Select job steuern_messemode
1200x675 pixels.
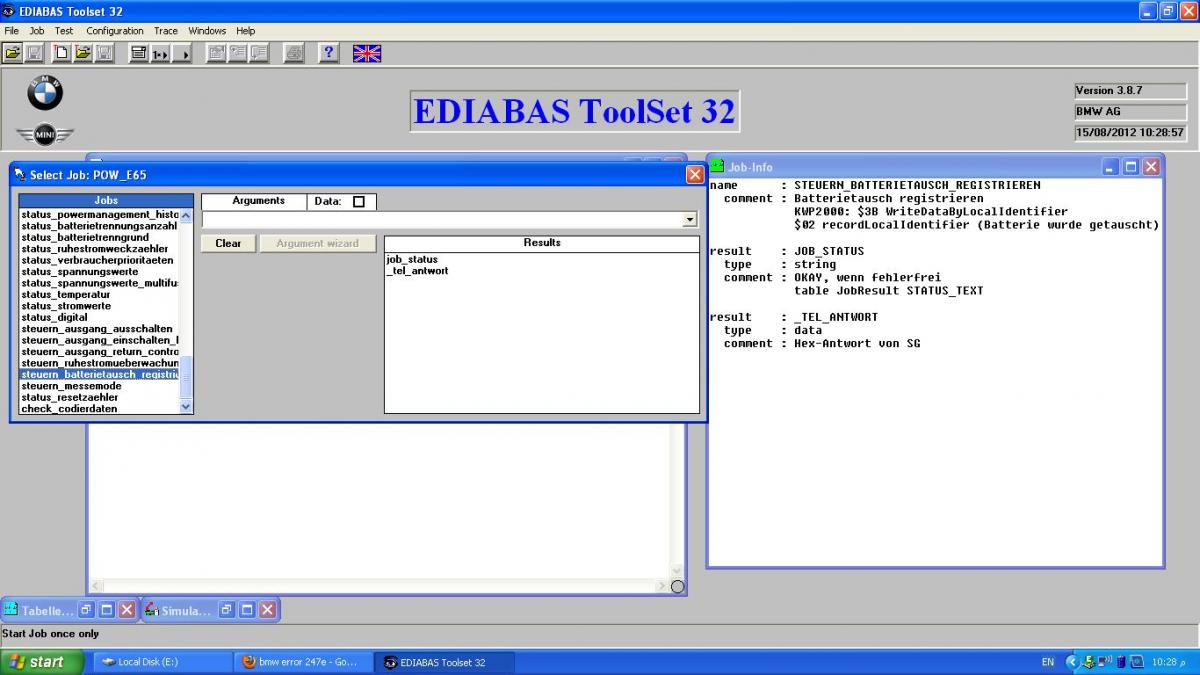tap(71, 385)
